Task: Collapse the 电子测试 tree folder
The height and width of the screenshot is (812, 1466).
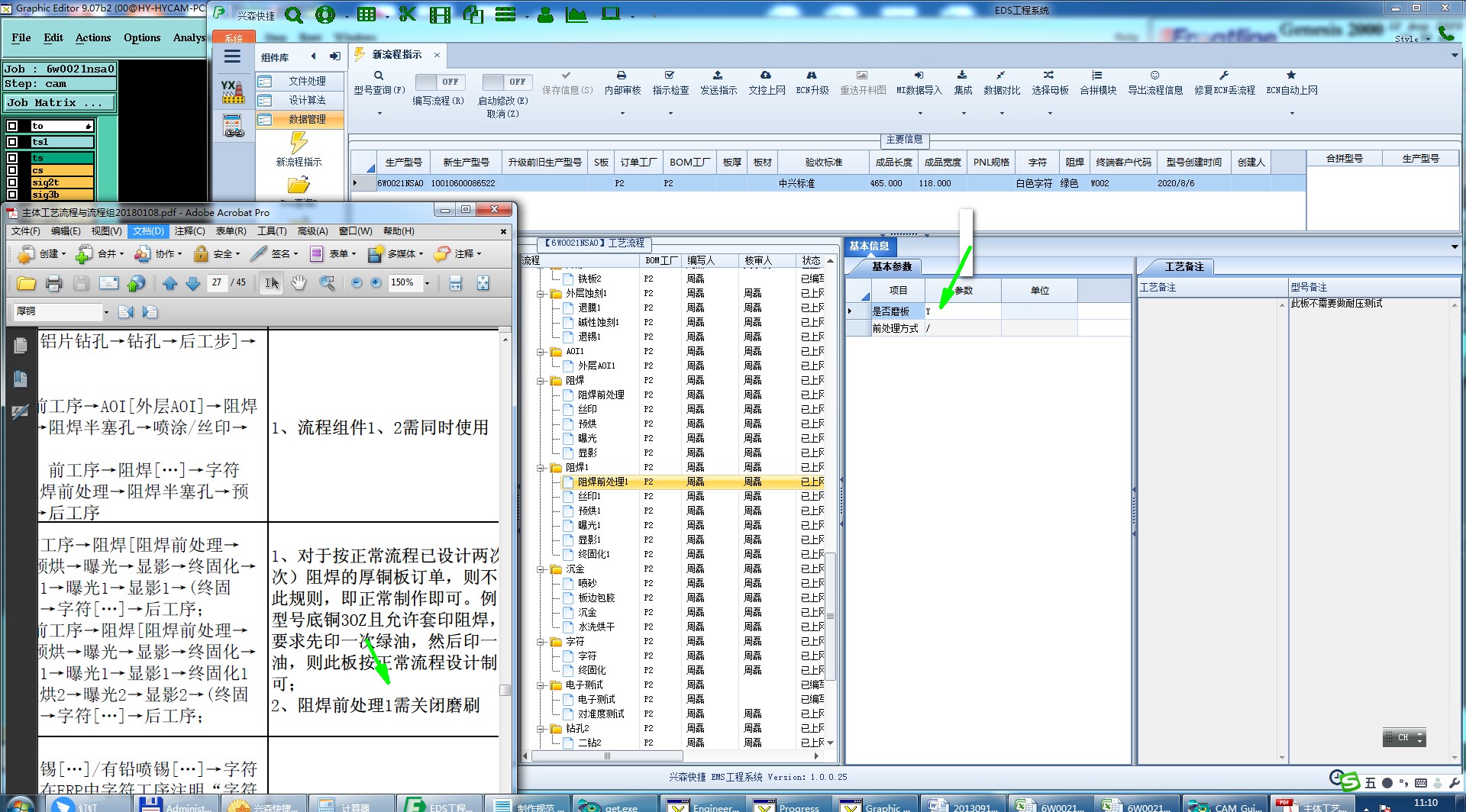Action: pyautogui.click(x=541, y=685)
